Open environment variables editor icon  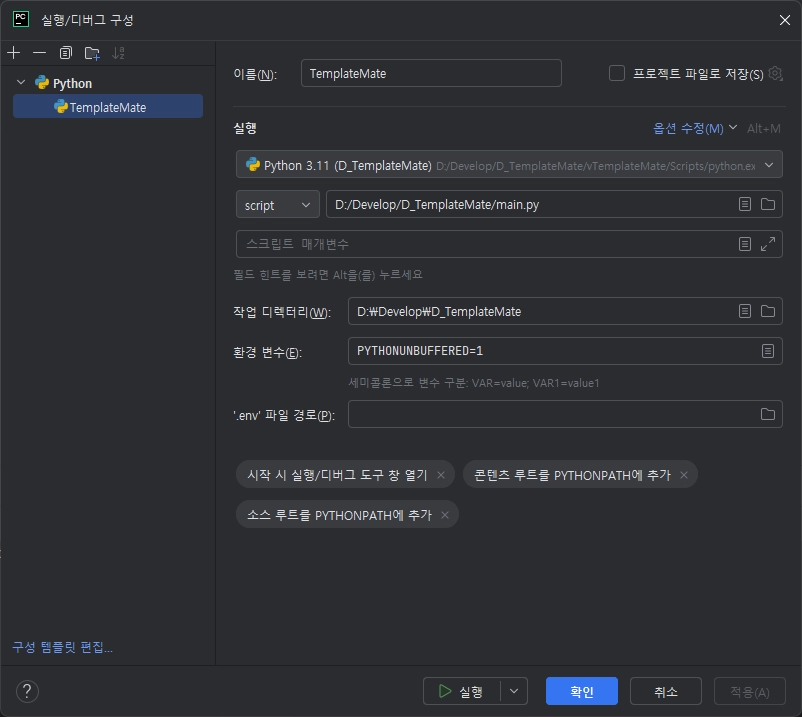[x=768, y=351]
